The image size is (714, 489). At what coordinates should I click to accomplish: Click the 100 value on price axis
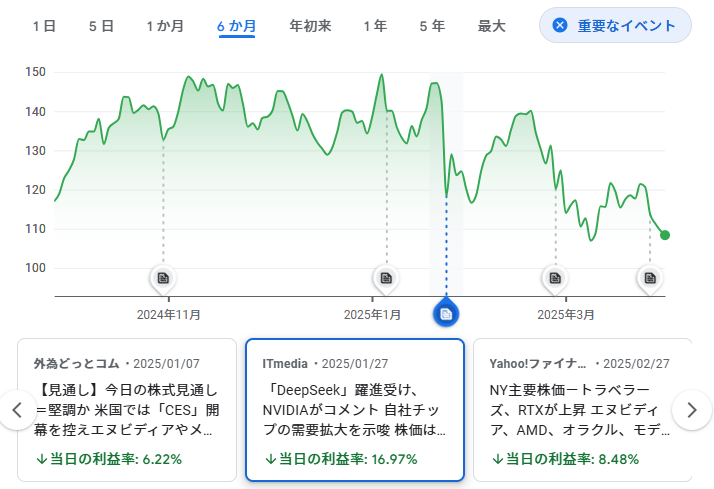[x=36, y=268]
